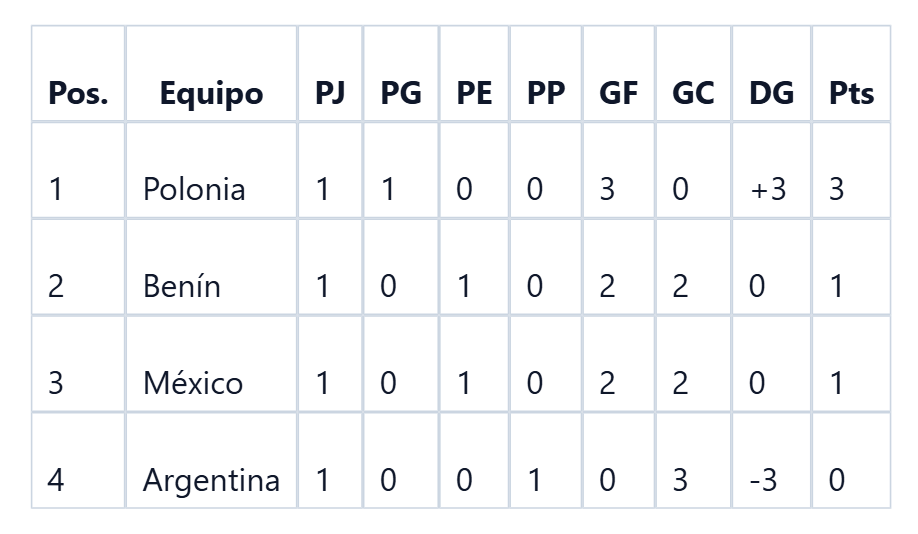
Task: Click the Equipo column header
Action: pyautogui.click(x=211, y=74)
